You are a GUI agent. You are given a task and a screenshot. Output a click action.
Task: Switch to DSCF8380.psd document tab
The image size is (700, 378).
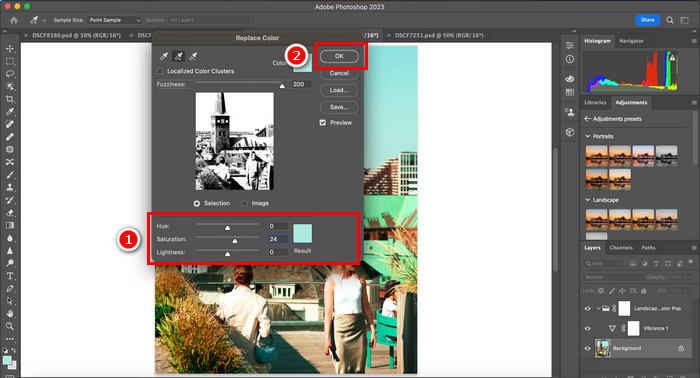pyautogui.click(x=76, y=35)
